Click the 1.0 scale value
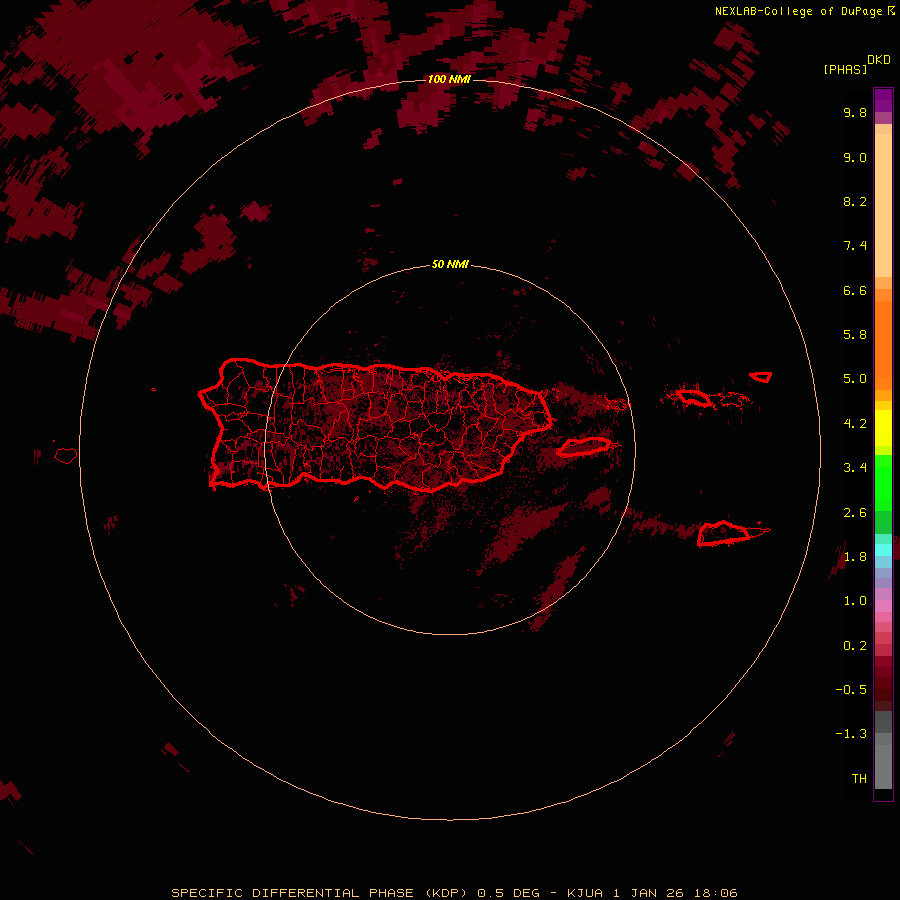 point(855,601)
